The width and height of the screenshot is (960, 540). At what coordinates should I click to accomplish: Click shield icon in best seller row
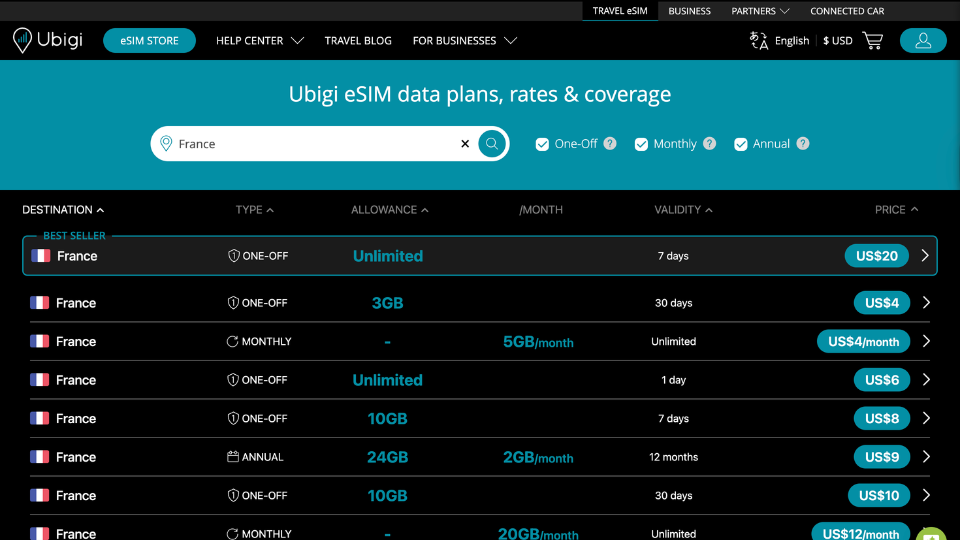(x=233, y=256)
